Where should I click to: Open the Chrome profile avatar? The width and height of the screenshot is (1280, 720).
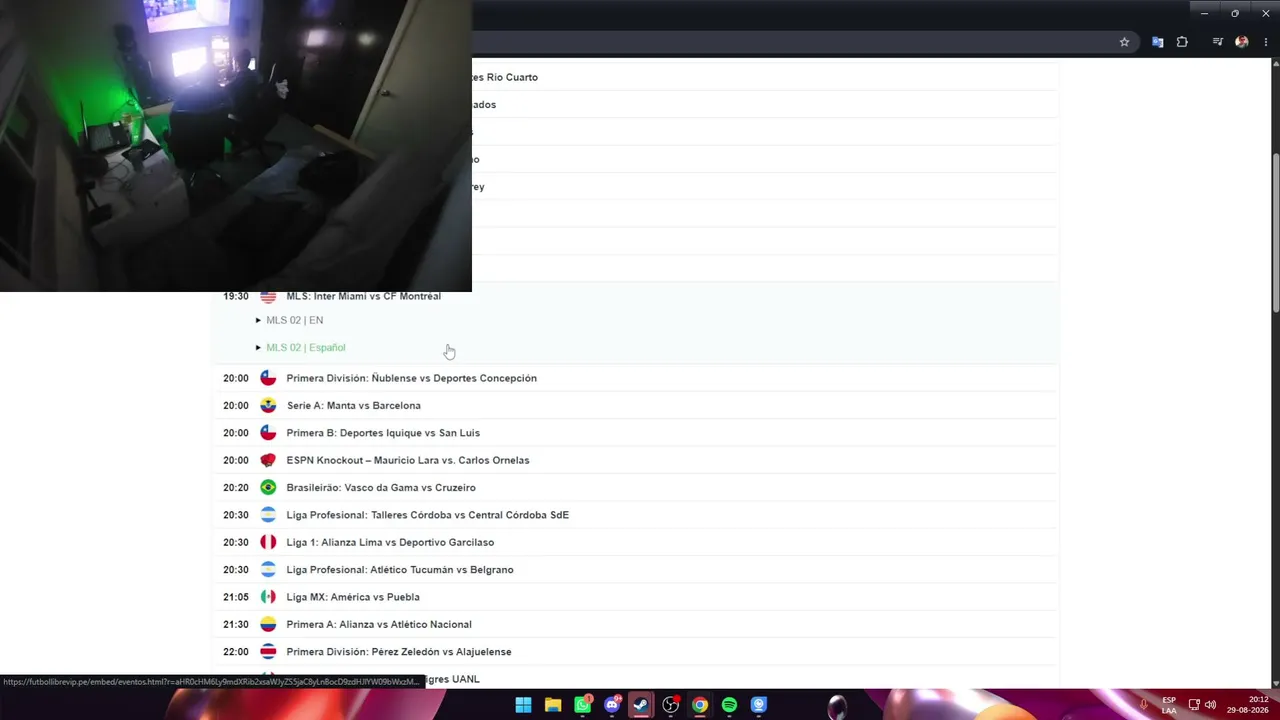[x=1242, y=42]
